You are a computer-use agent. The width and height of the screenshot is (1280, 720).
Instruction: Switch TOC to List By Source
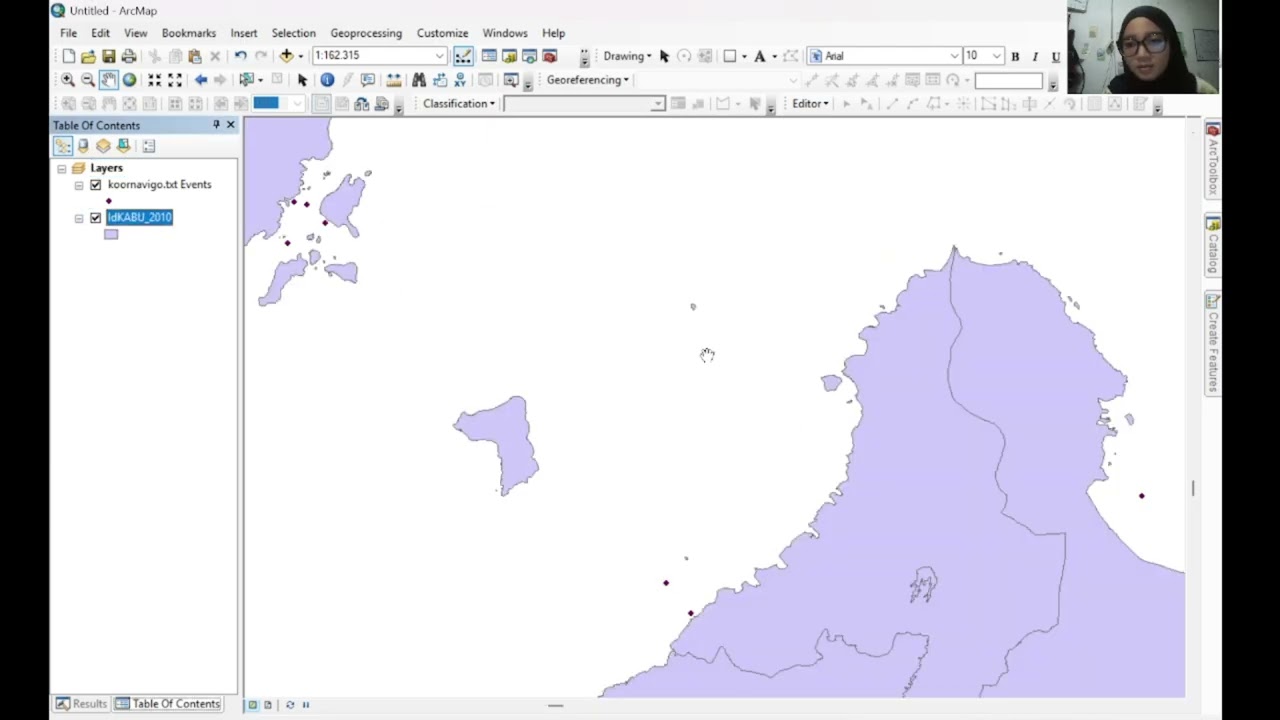coord(83,146)
